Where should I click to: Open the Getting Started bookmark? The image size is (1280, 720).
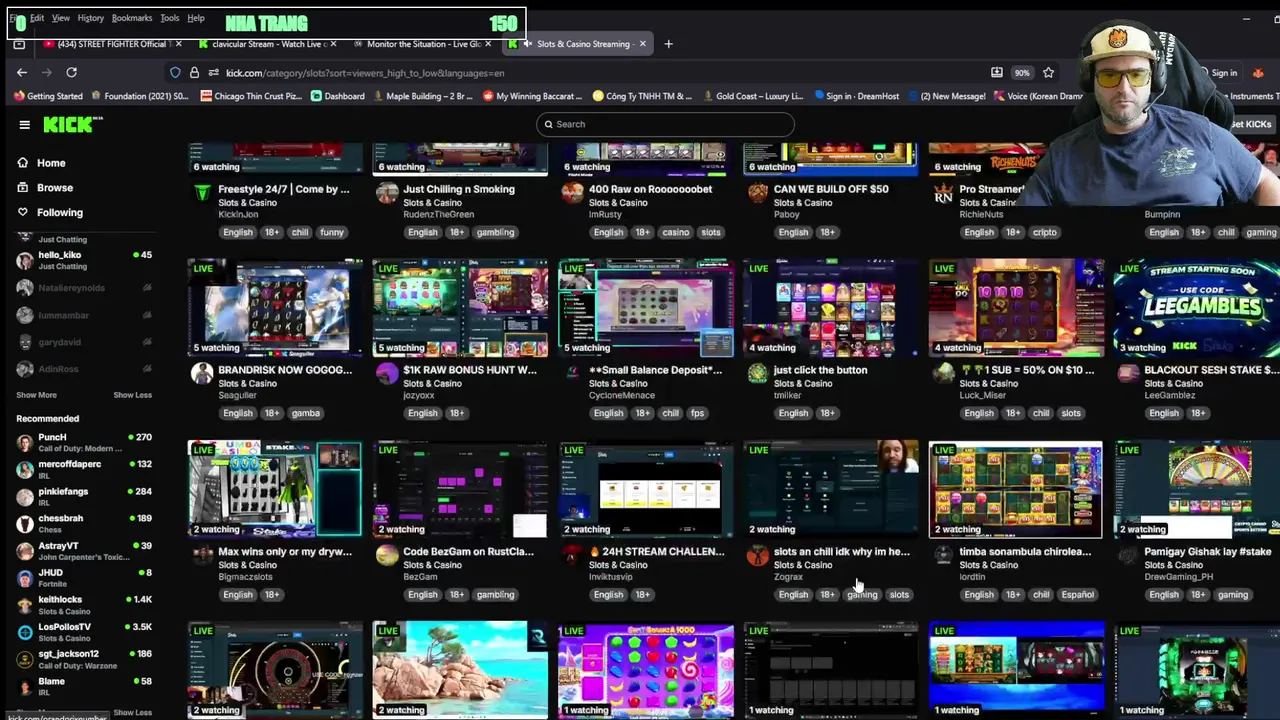pos(47,96)
